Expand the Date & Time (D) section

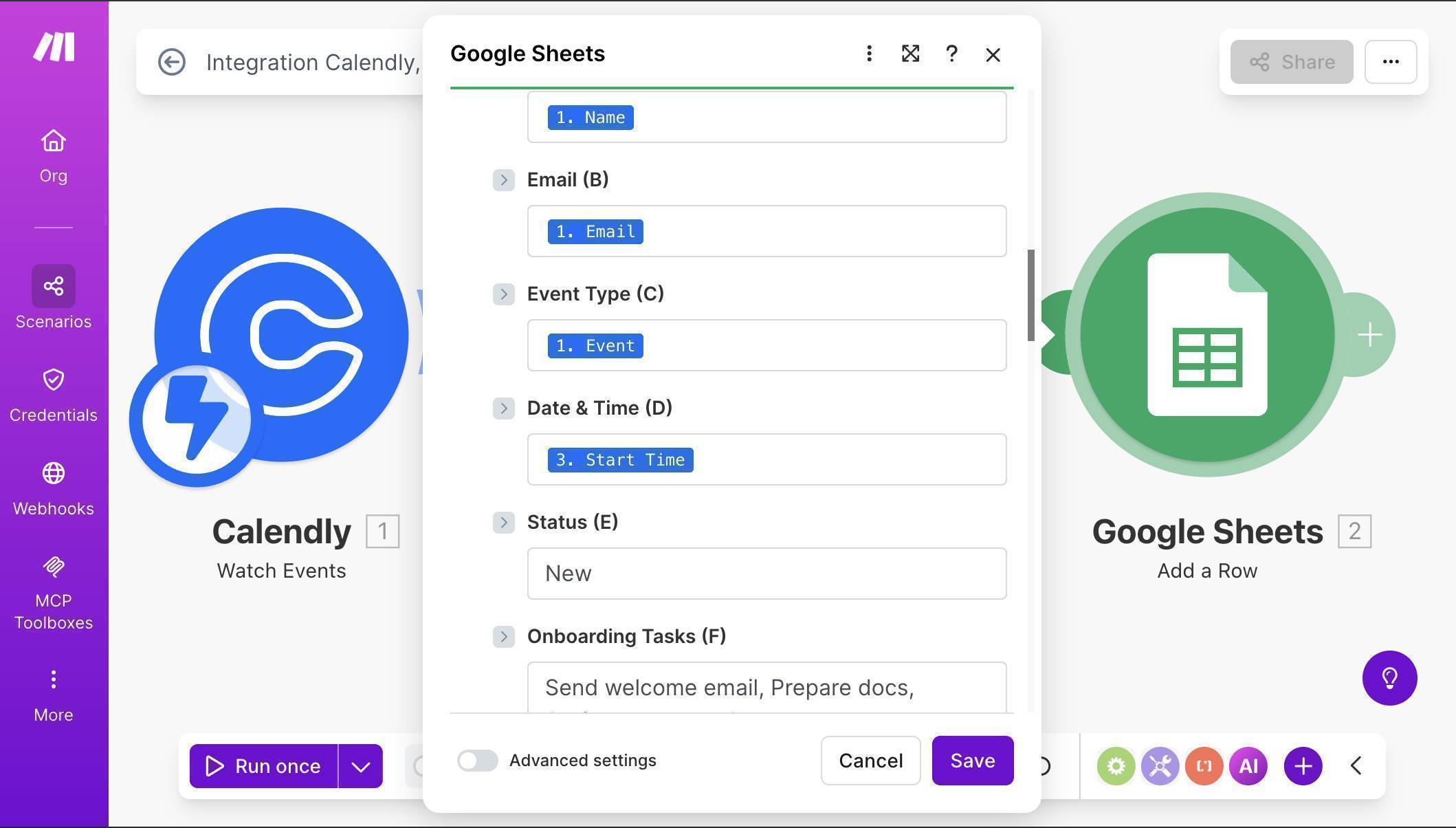pyautogui.click(x=504, y=408)
